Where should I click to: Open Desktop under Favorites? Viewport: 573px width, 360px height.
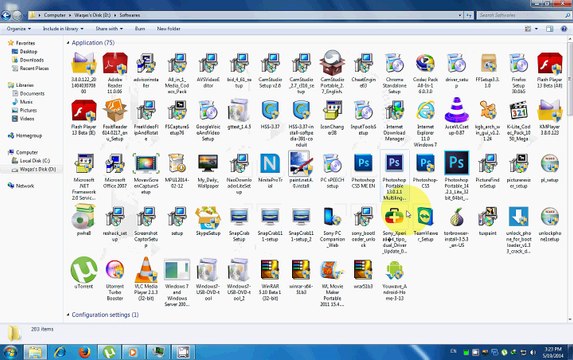pyautogui.click(x=28, y=52)
